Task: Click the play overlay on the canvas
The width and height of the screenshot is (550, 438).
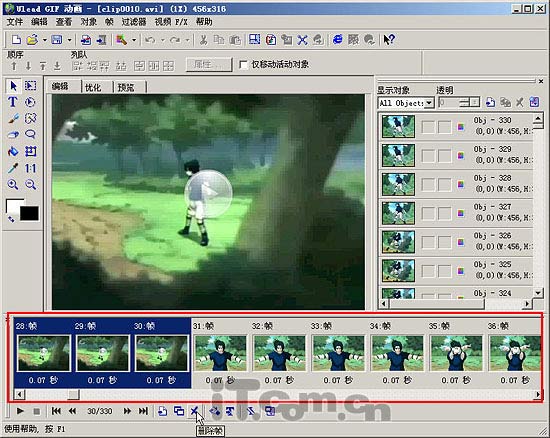Action: click(208, 193)
